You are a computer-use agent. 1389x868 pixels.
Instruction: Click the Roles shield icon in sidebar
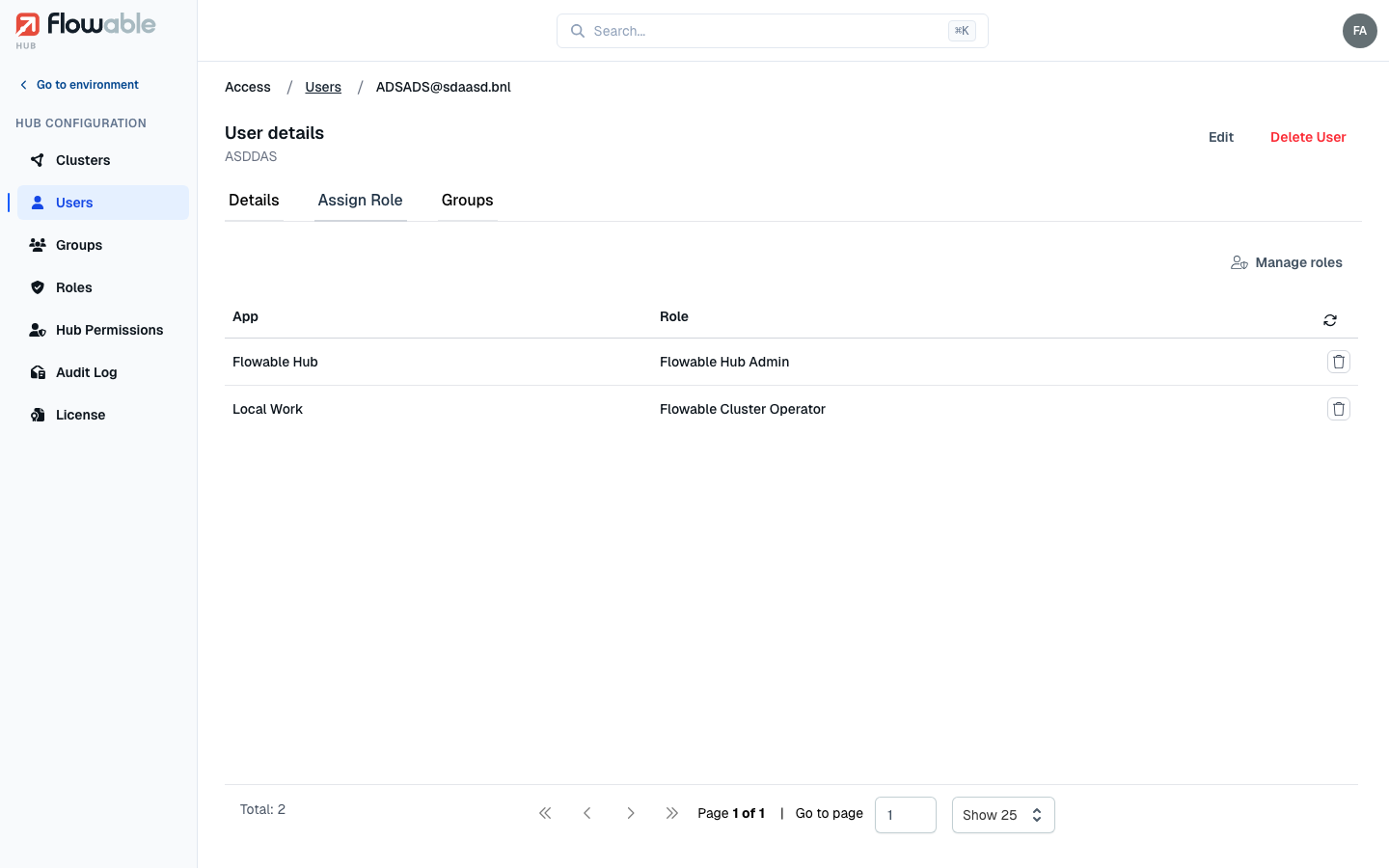pyautogui.click(x=38, y=287)
